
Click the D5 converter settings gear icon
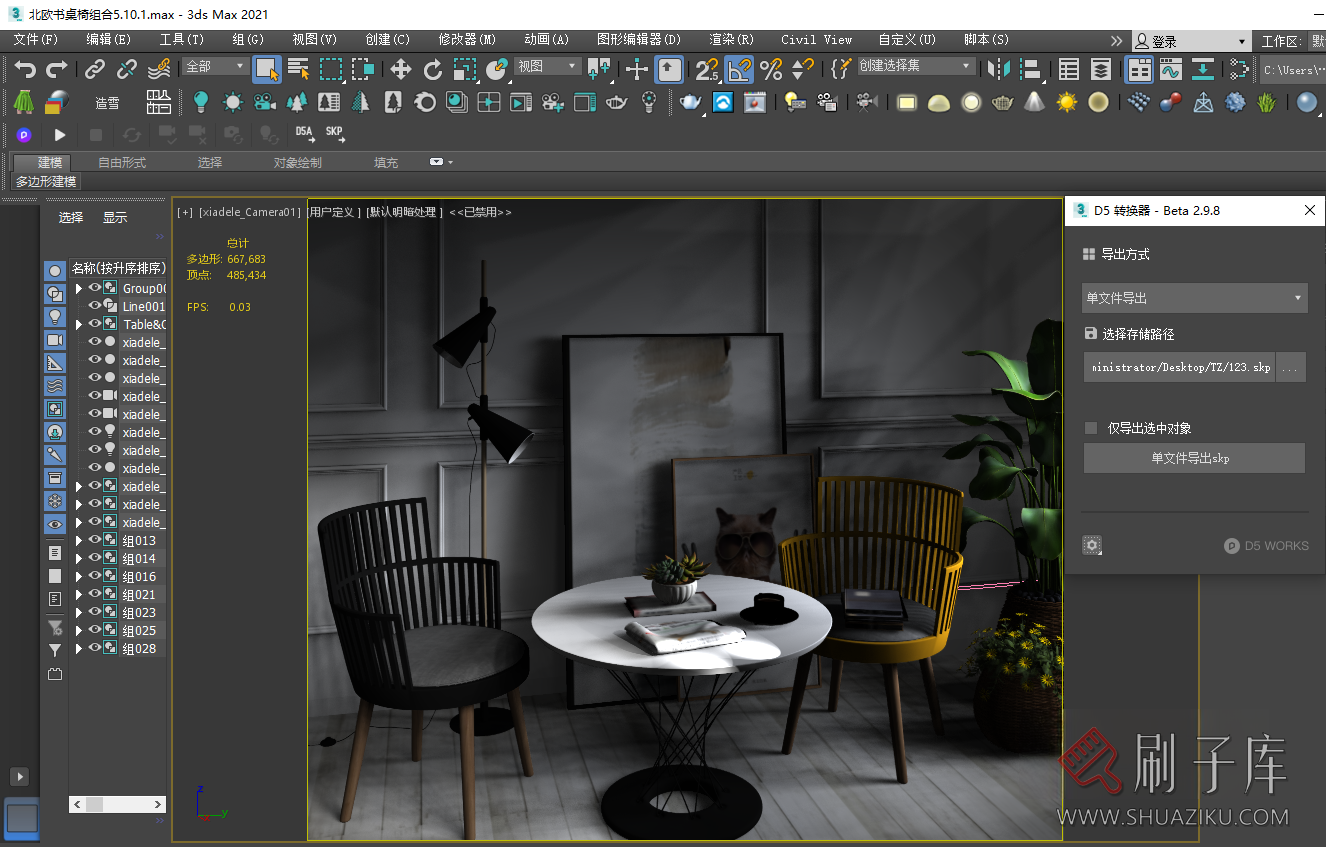(1092, 545)
